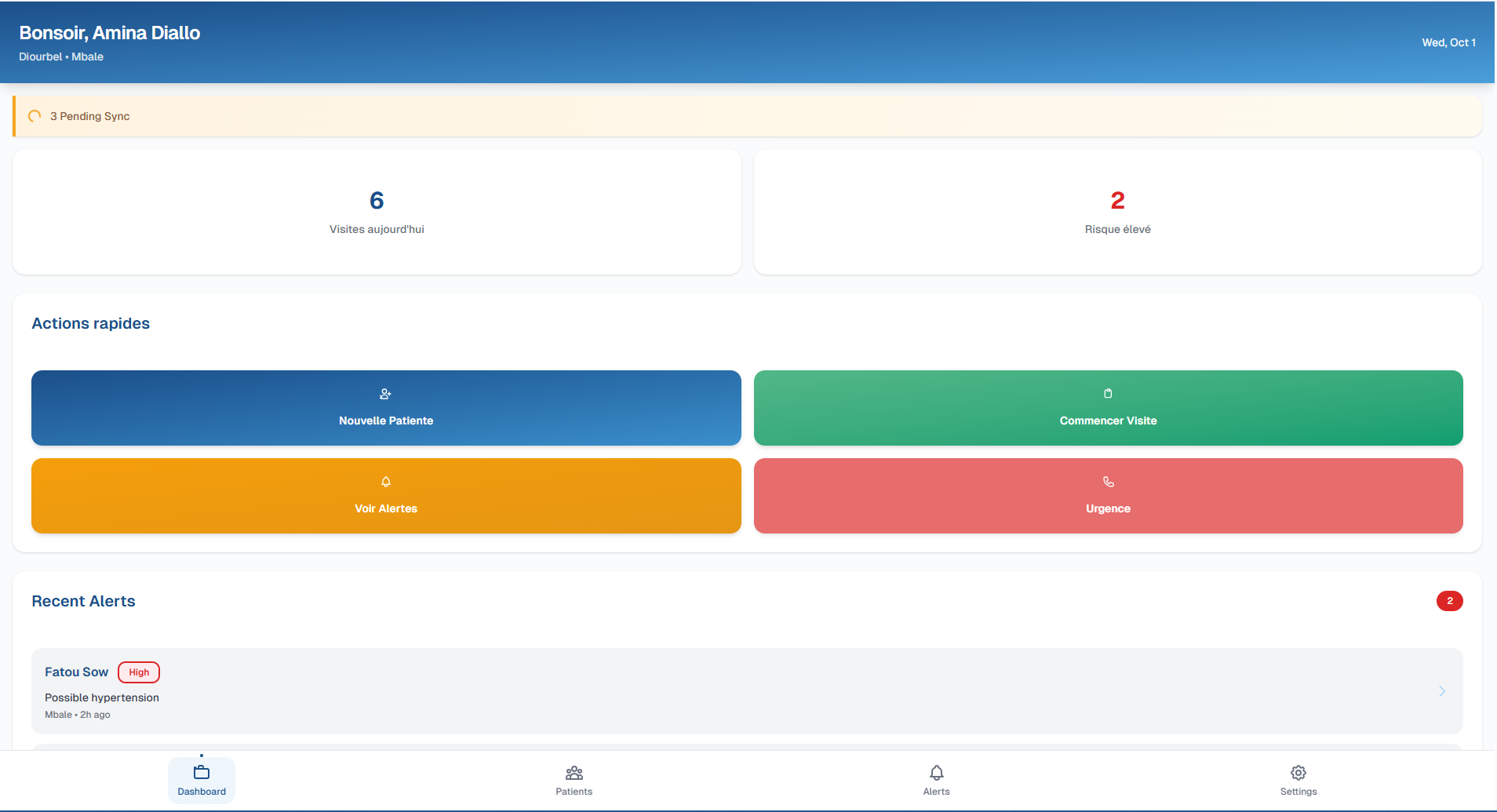The width and height of the screenshot is (1497, 812).
Task: Click the phone icon on Urgence
Action: click(x=1108, y=482)
